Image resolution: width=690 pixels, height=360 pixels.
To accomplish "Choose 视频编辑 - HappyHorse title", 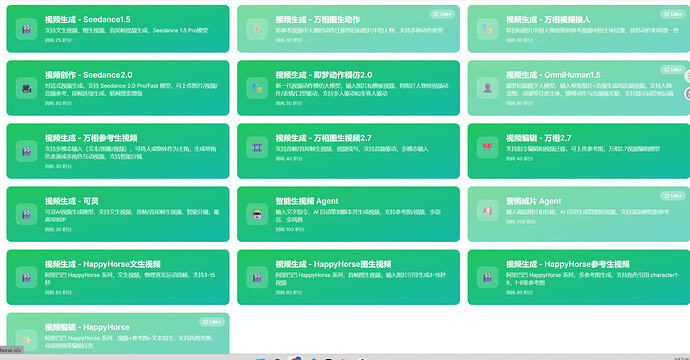I will point(87,327).
